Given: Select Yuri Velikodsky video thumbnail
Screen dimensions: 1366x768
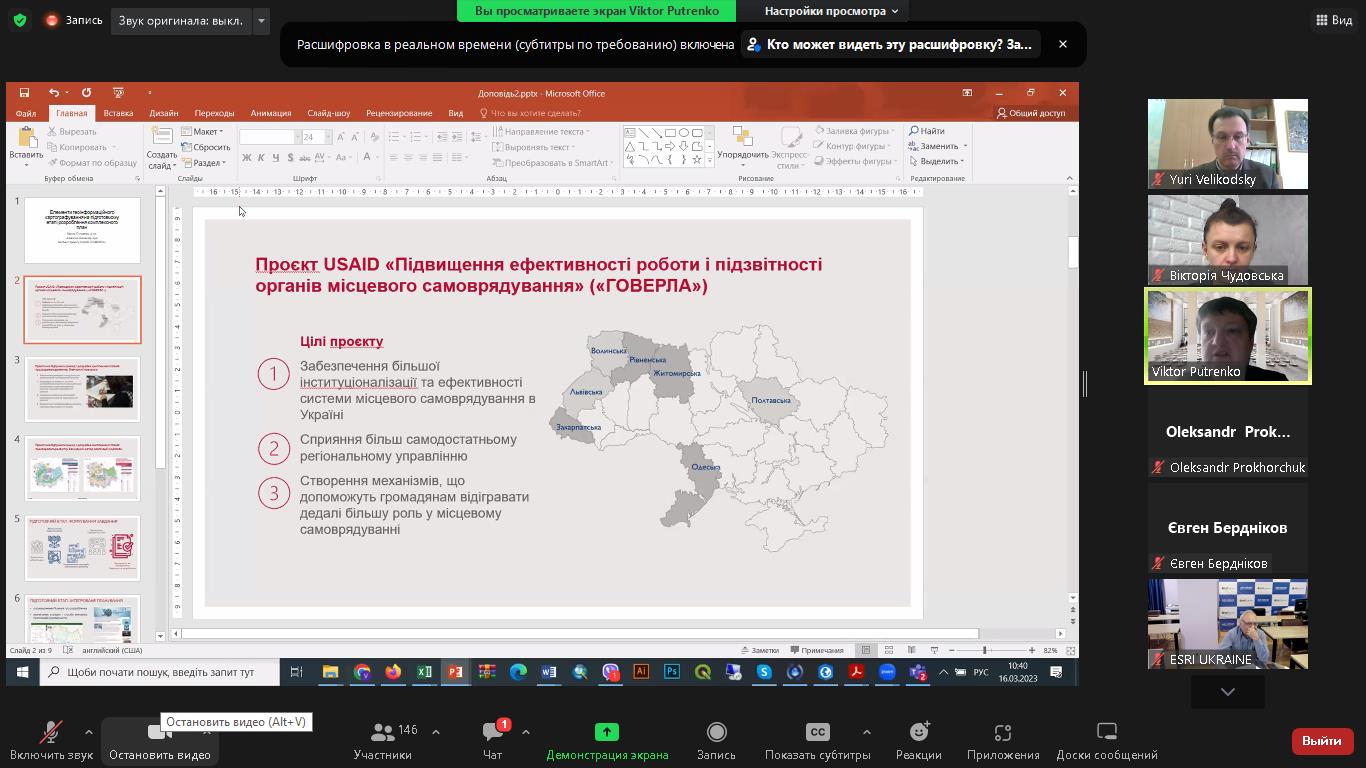Looking at the screenshot, I should tap(1228, 144).
